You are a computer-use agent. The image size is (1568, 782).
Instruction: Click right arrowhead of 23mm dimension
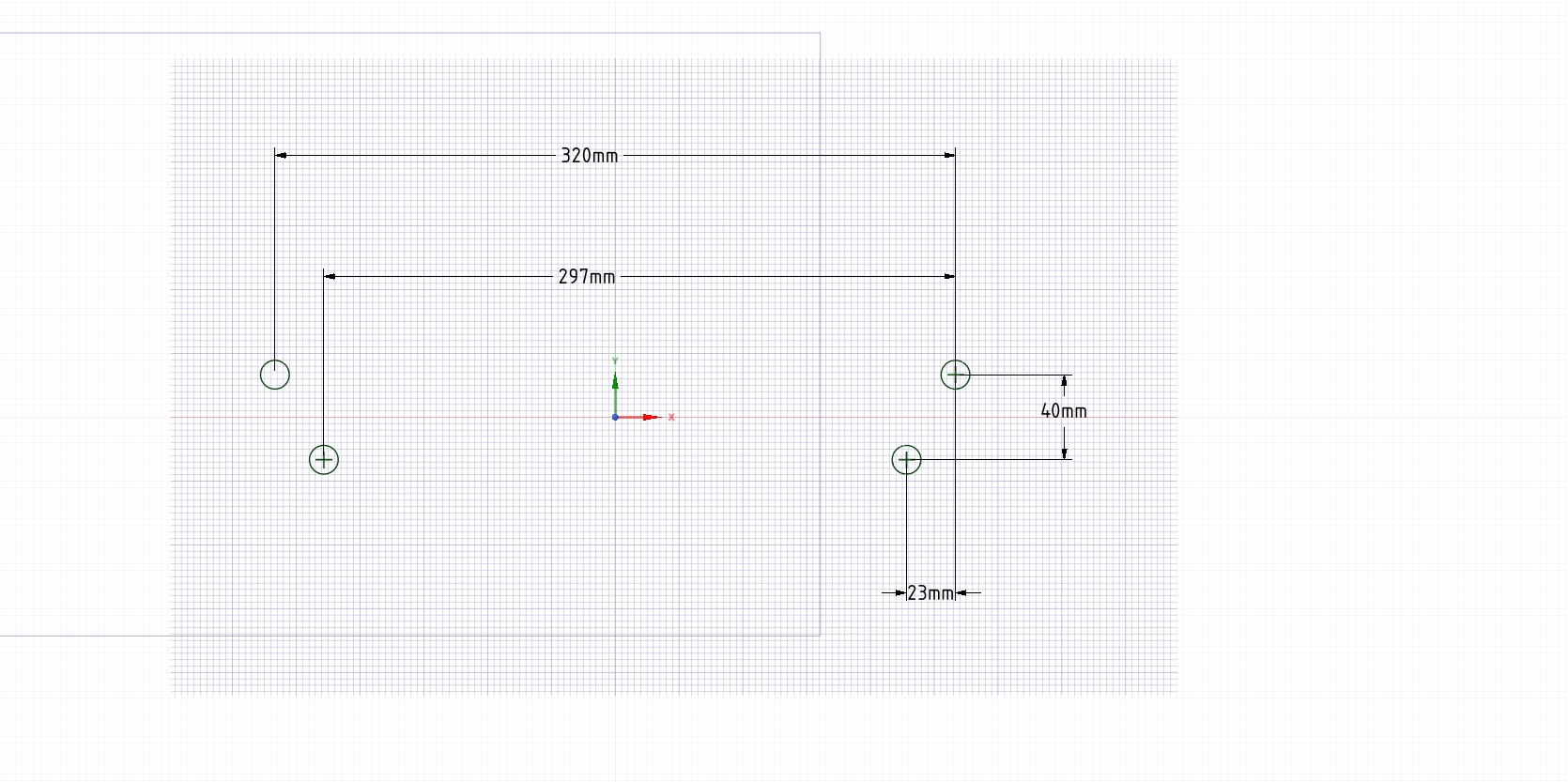coord(961,593)
